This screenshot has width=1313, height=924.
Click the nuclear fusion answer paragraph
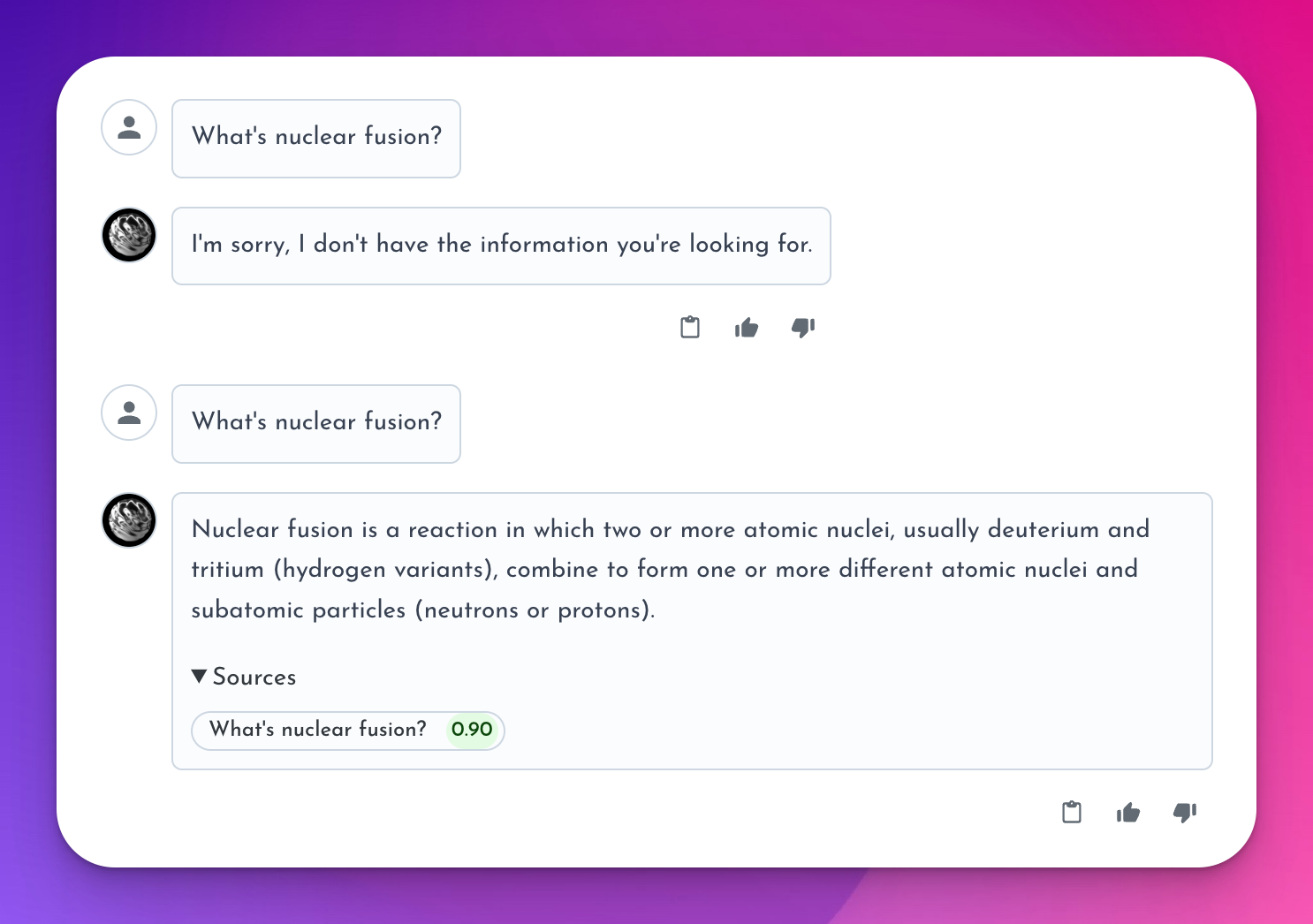click(x=663, y=570)
